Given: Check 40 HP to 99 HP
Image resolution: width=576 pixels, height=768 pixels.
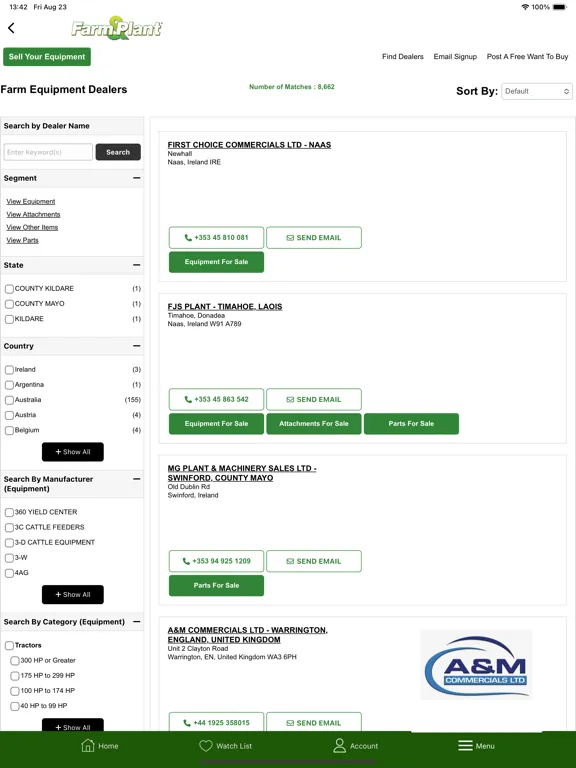Looking at the screenshot, I should coord(15,706).
